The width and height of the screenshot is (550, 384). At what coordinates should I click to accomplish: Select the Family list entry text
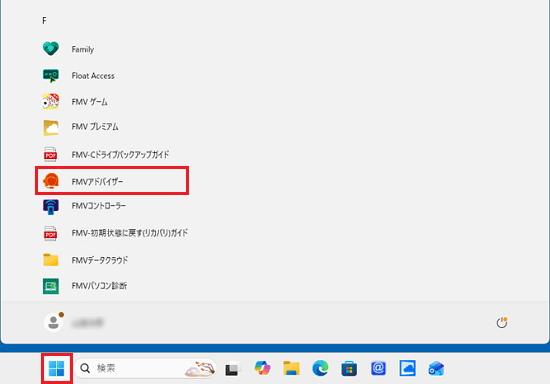83,49
